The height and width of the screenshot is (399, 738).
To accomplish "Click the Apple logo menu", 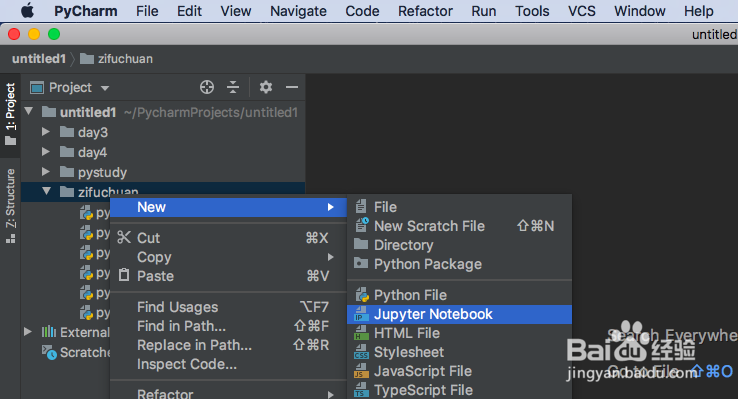I will [27, 10].
